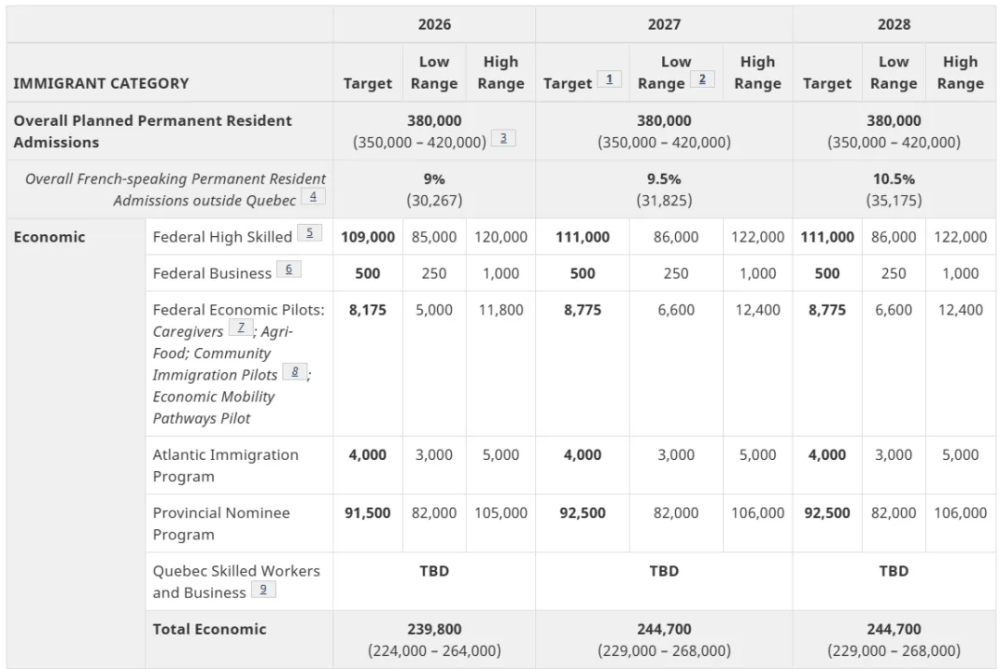Open footnote 7 after Caregivers
The height and width of the screenshot is (669, 1000).
coord(240,329)
